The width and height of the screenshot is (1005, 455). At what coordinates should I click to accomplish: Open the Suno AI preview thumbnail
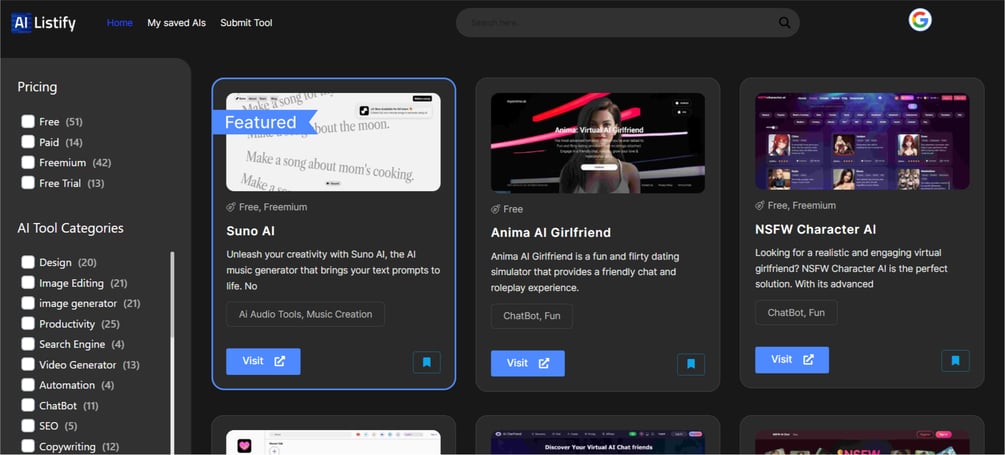[x=333, y=142]
